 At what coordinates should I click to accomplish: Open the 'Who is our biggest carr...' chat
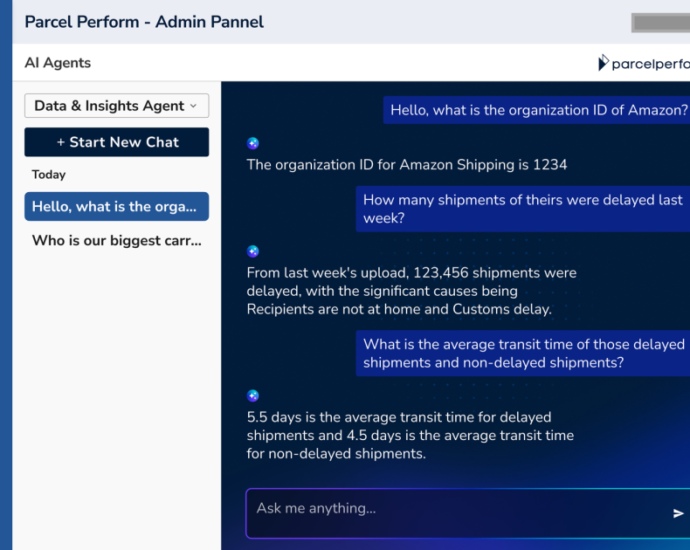117,240
